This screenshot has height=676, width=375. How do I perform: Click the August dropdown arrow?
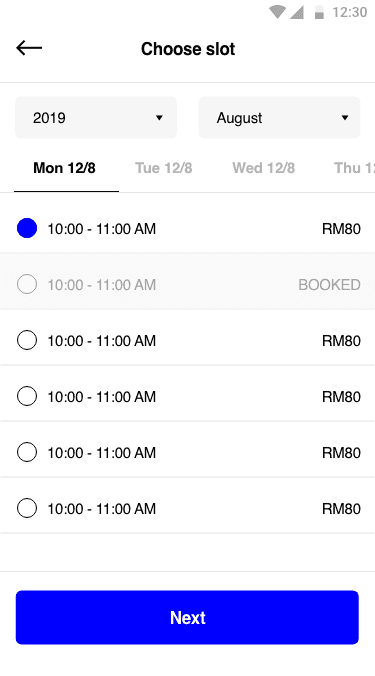(344, 118)
